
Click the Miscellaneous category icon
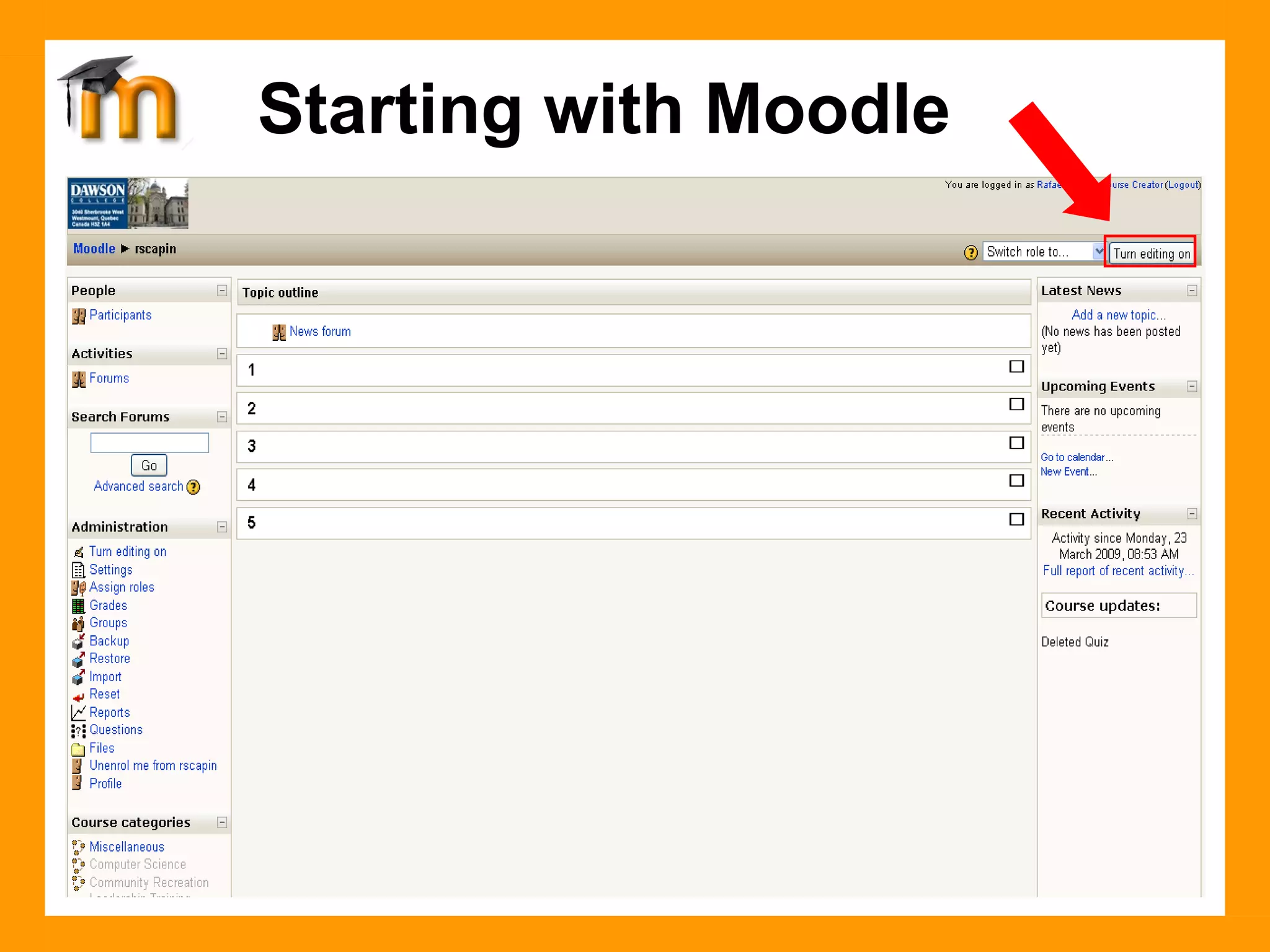click(78, 847)
